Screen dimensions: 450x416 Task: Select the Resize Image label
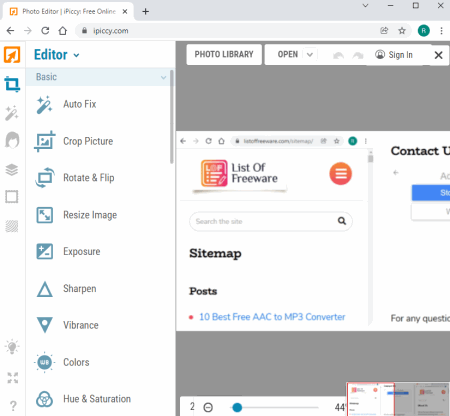[x=90, y=215]
